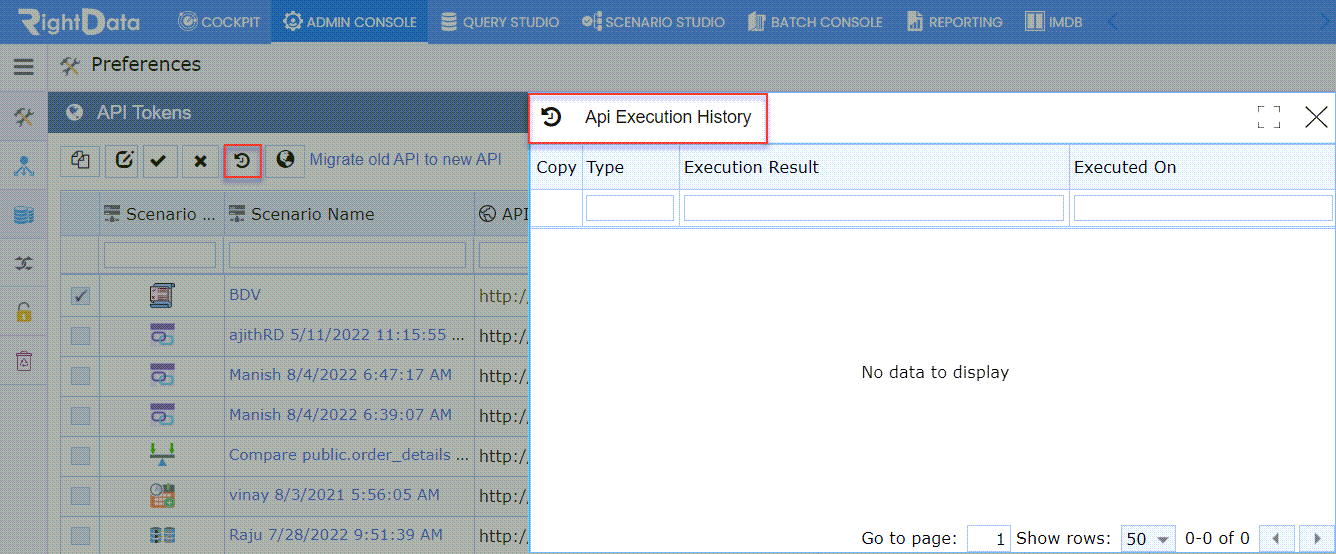Click the Go to page number field
1336x554 pixels.
(x=989, y=538)
